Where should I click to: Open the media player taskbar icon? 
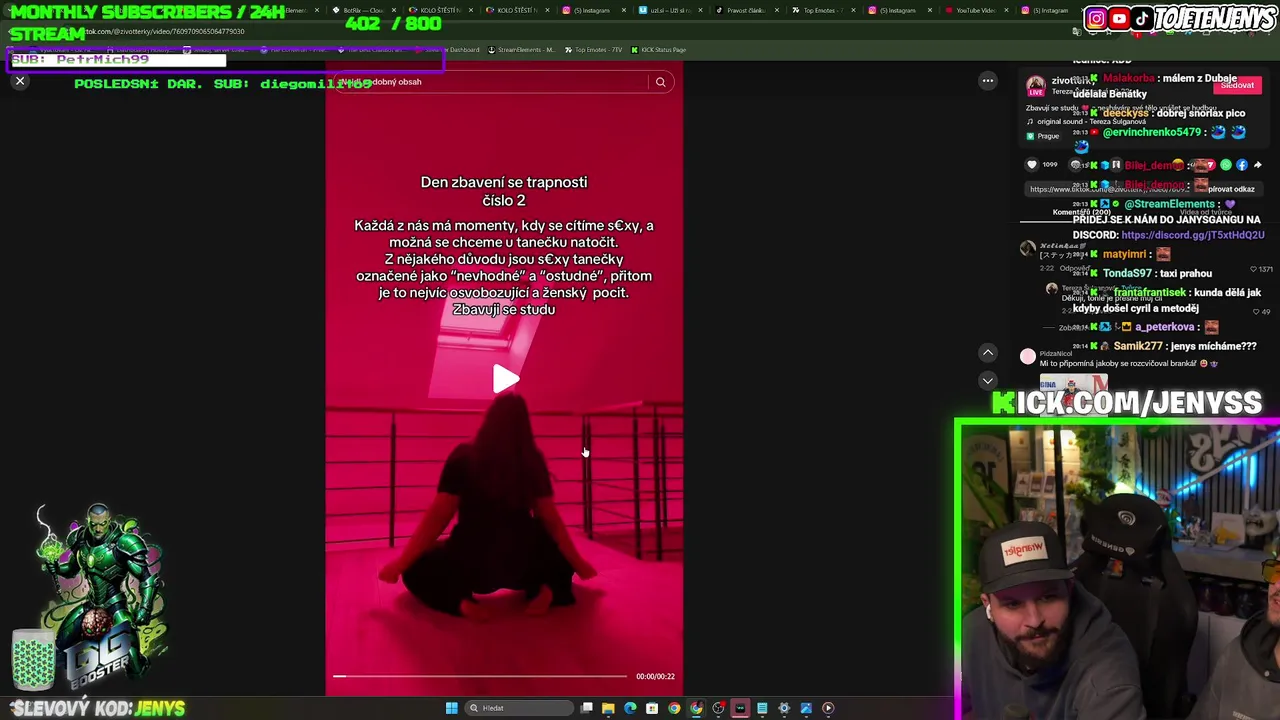(x=828, y=708)
